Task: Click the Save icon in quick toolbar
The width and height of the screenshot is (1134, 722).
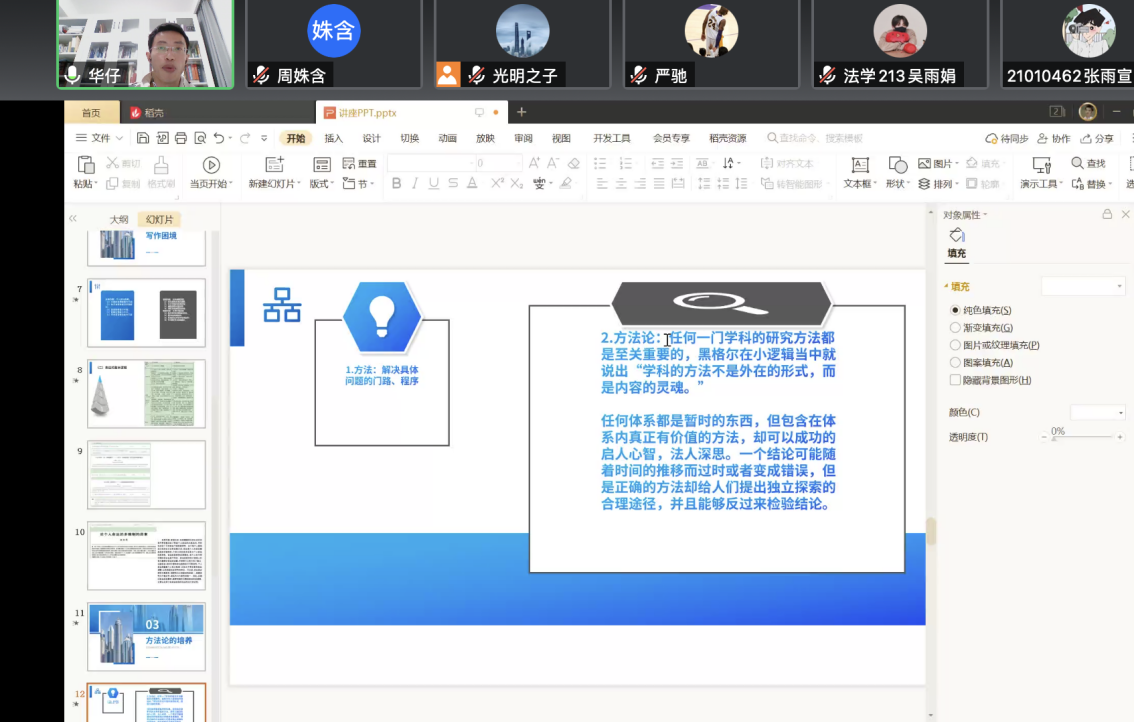Action: pyautogui.click(x=143, y=138)
